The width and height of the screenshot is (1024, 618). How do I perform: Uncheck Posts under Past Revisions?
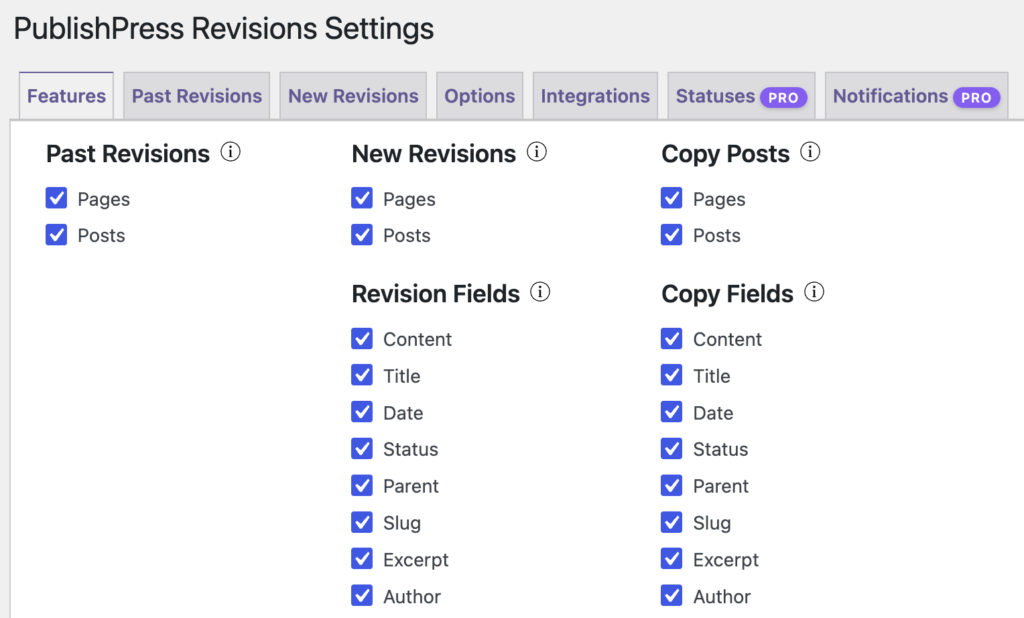(x=56, y=235)
